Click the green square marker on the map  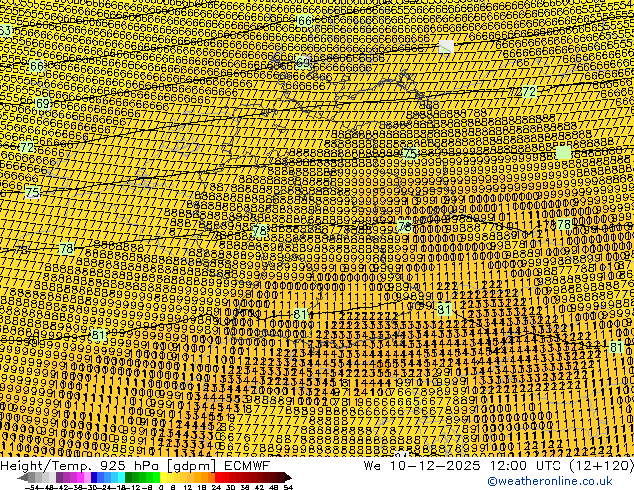[x=563, y=153]
